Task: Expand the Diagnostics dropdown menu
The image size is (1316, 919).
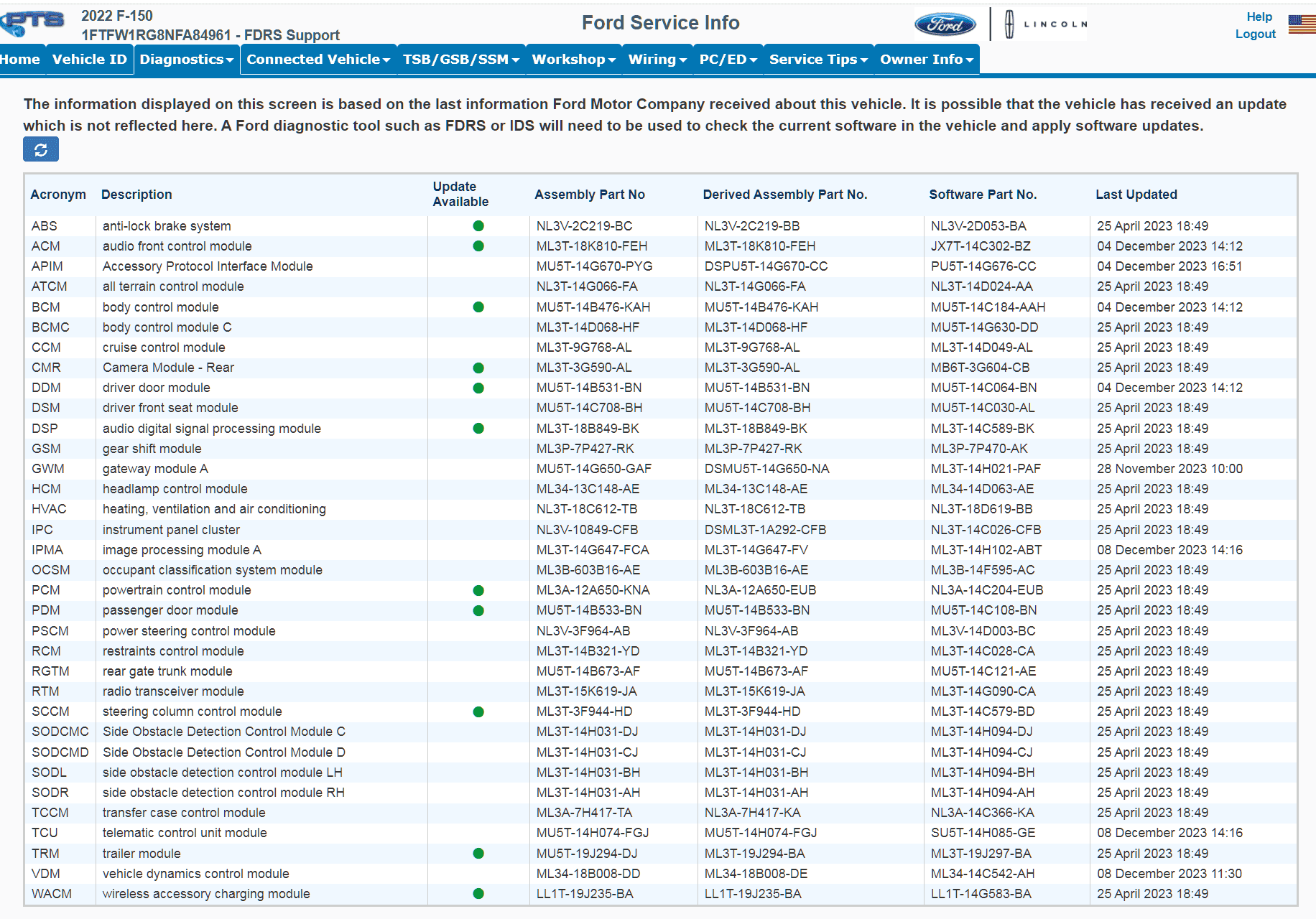Action: point(186,60)
